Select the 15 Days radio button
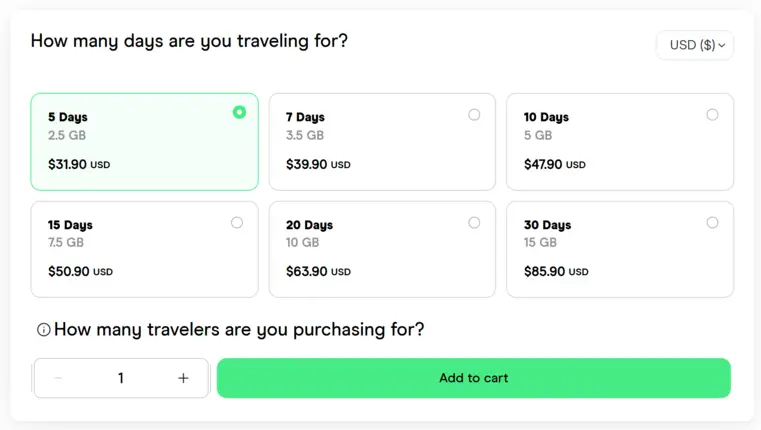Screen dimensions: 761x430 tap(237, 222)
